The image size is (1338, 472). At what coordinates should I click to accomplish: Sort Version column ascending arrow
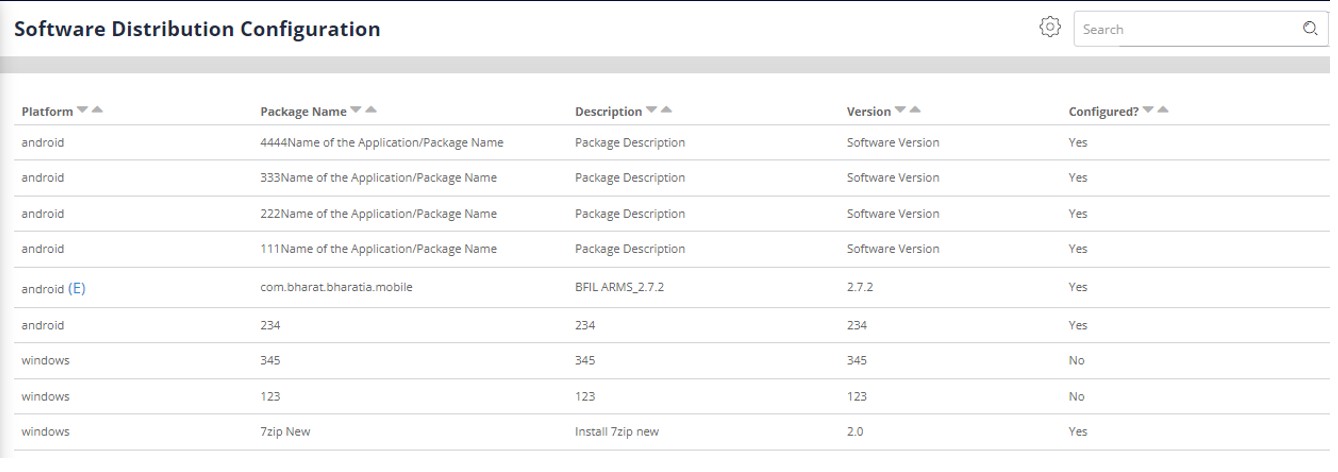[914, 110]
